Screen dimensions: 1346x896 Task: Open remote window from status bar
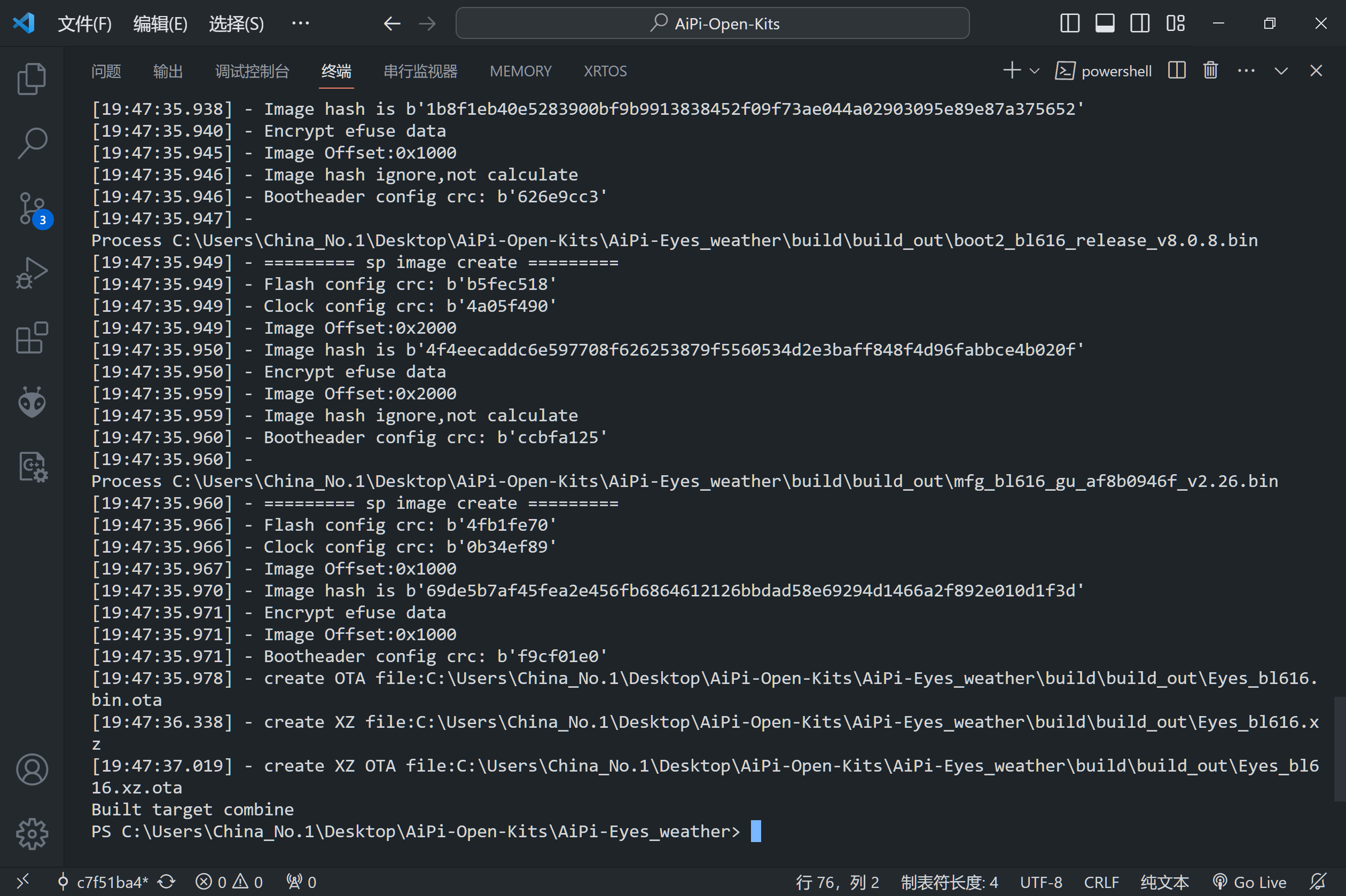click(x=23, y=882)
